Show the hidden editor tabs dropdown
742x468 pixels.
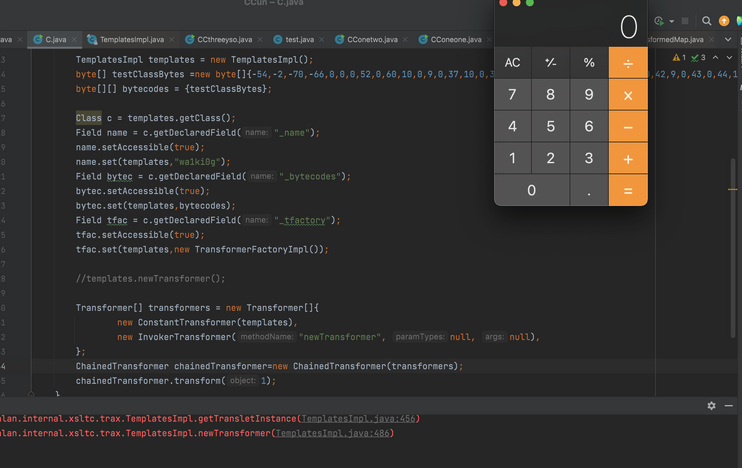(x=728, y=40)
